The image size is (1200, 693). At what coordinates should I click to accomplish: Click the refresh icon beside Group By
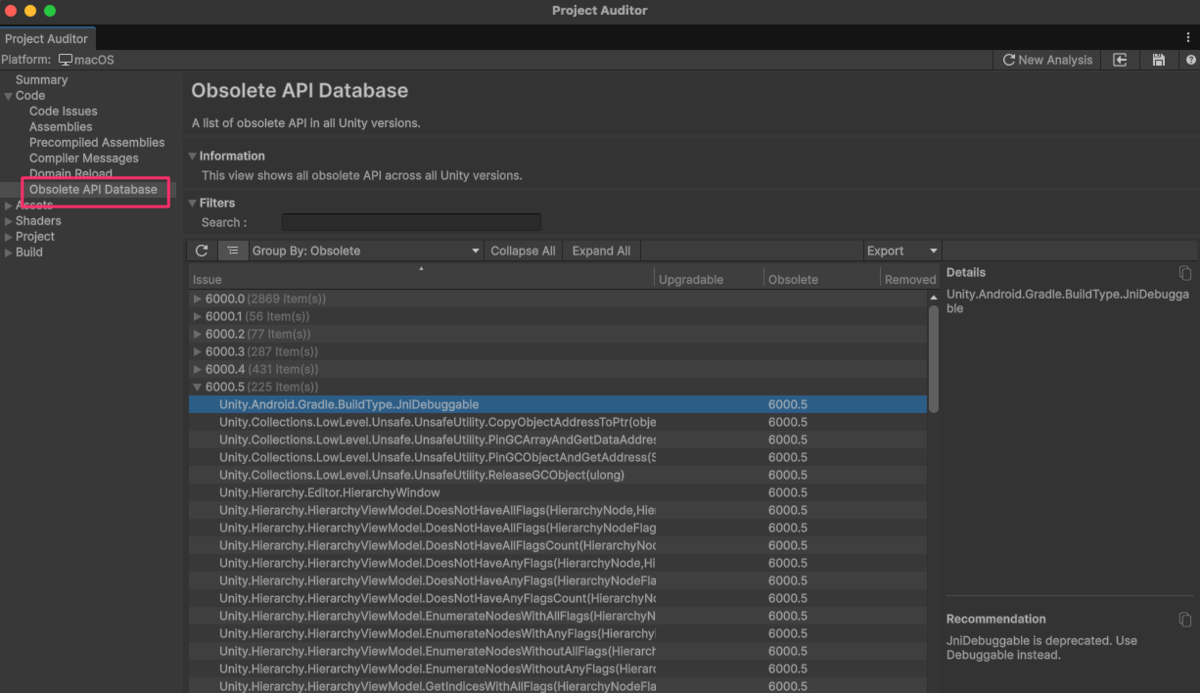tap(202, 251)
